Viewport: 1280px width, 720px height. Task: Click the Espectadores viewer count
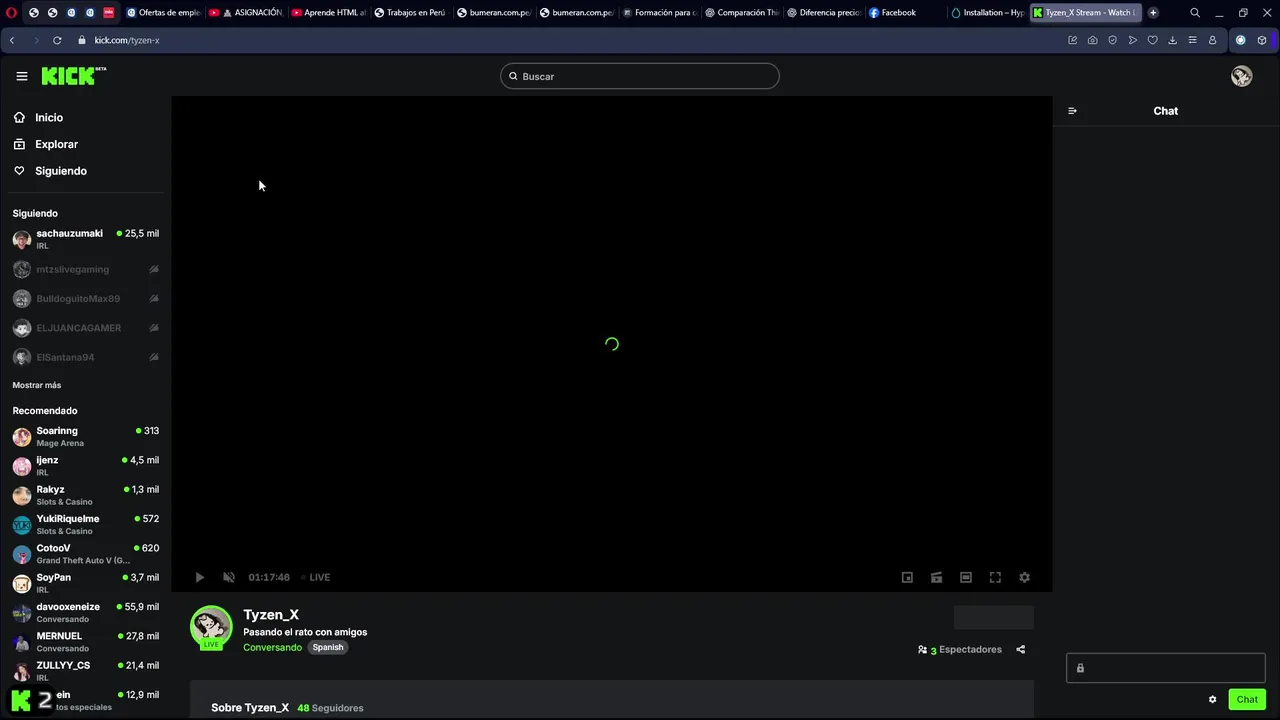(x=960, y=649)
